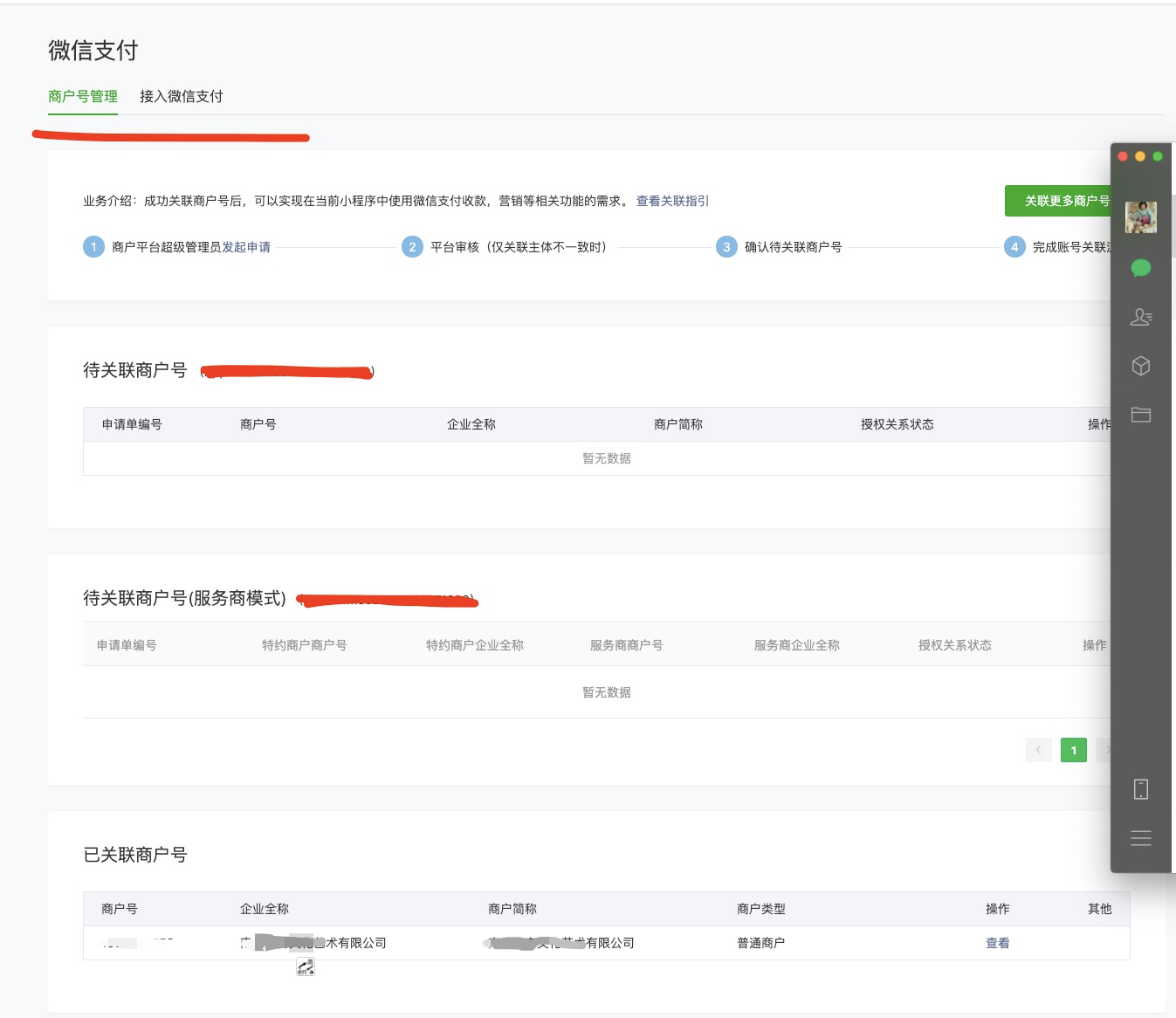Open the cube Favorites icon in WeChat sidebar
This screenshot has width=1176, height=1018.
pyautogui.click(x=1140, y=366)
